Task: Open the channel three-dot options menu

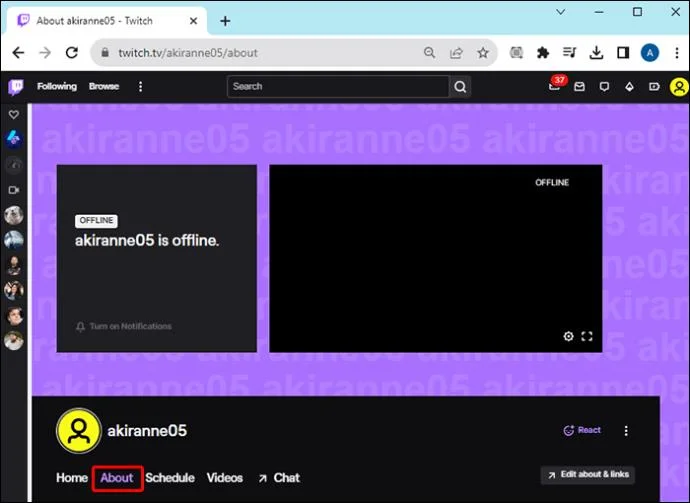Action: tap(626, 430)
